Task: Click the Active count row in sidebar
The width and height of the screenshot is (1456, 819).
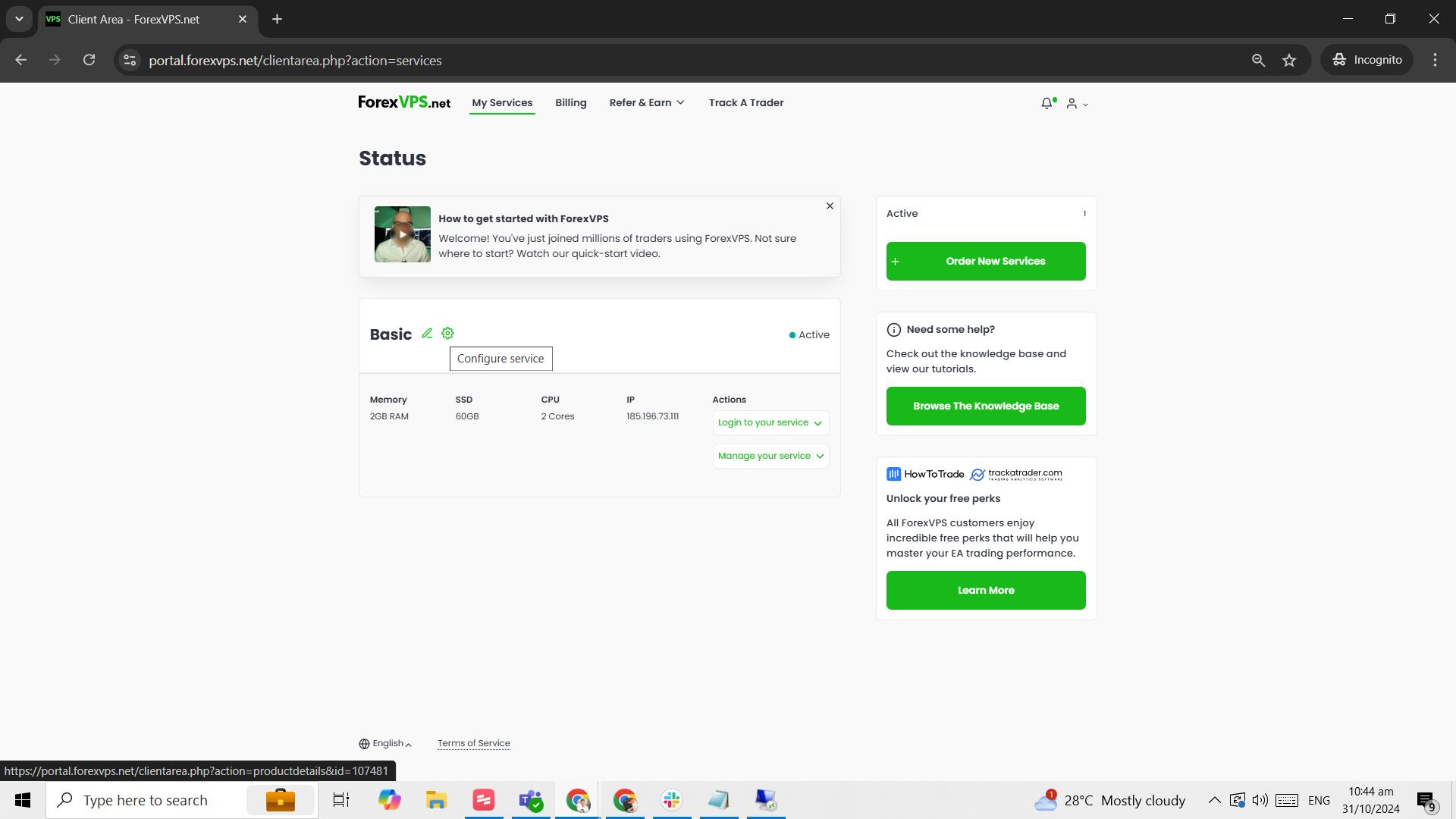Action: click(986, 214)
